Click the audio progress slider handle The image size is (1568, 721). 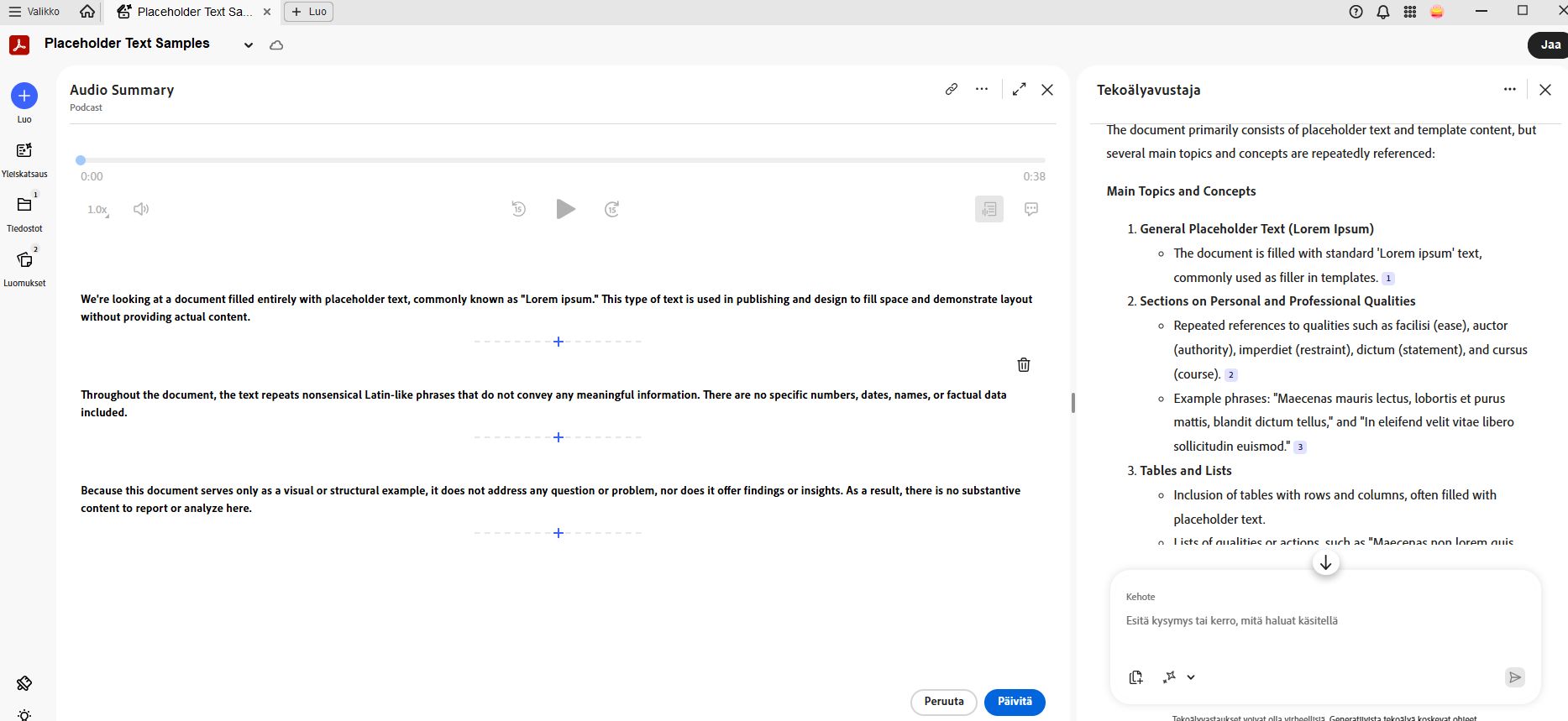pos(81,159)
